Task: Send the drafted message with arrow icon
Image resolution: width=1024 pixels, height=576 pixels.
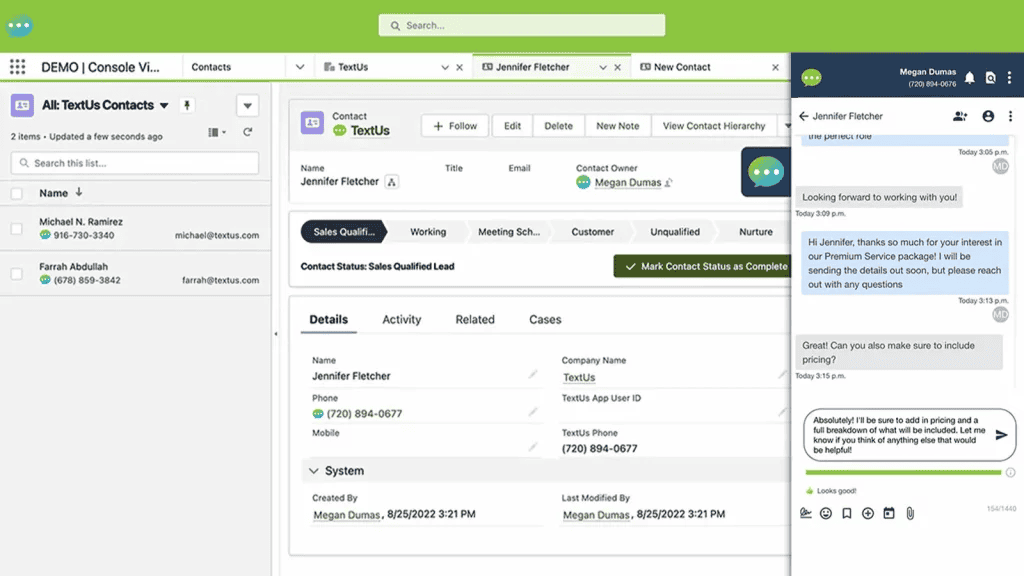Action: (1000, 435)
